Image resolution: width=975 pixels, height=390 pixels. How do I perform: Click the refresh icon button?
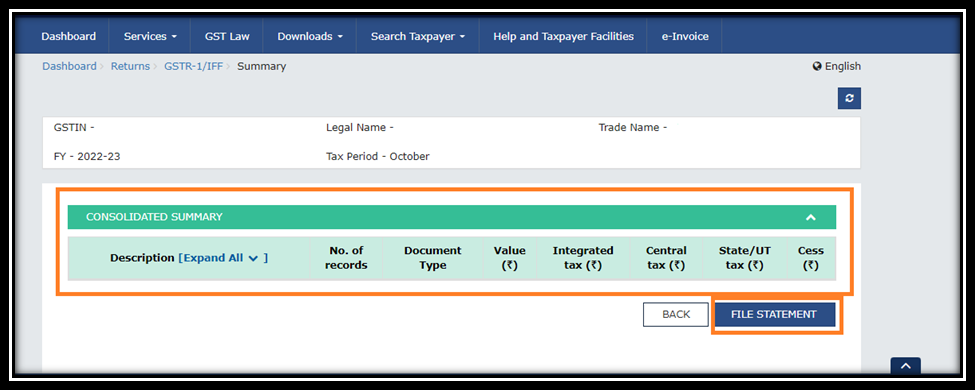(849, 98)
